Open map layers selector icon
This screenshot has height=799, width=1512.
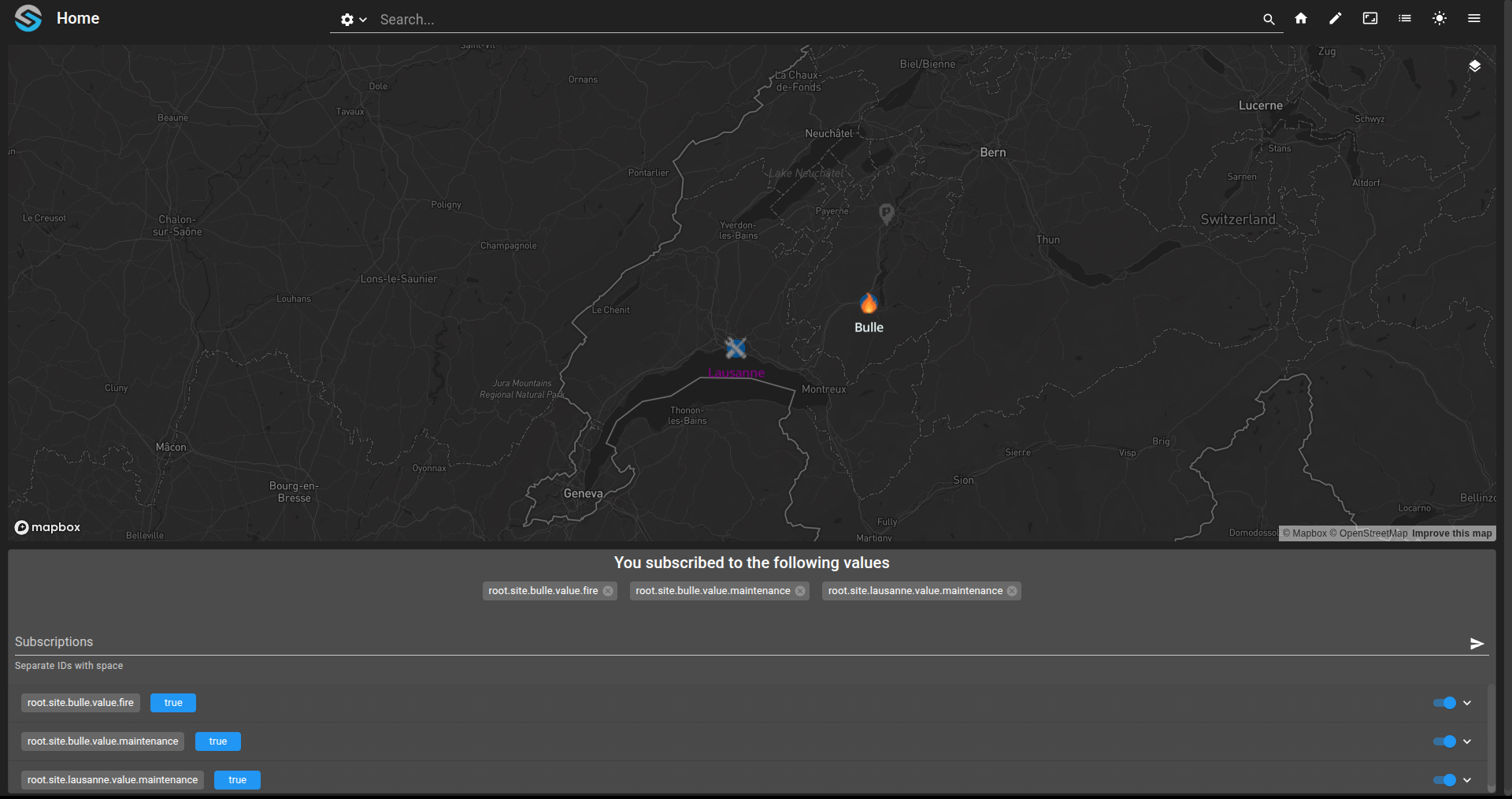tap(1475, 66)
